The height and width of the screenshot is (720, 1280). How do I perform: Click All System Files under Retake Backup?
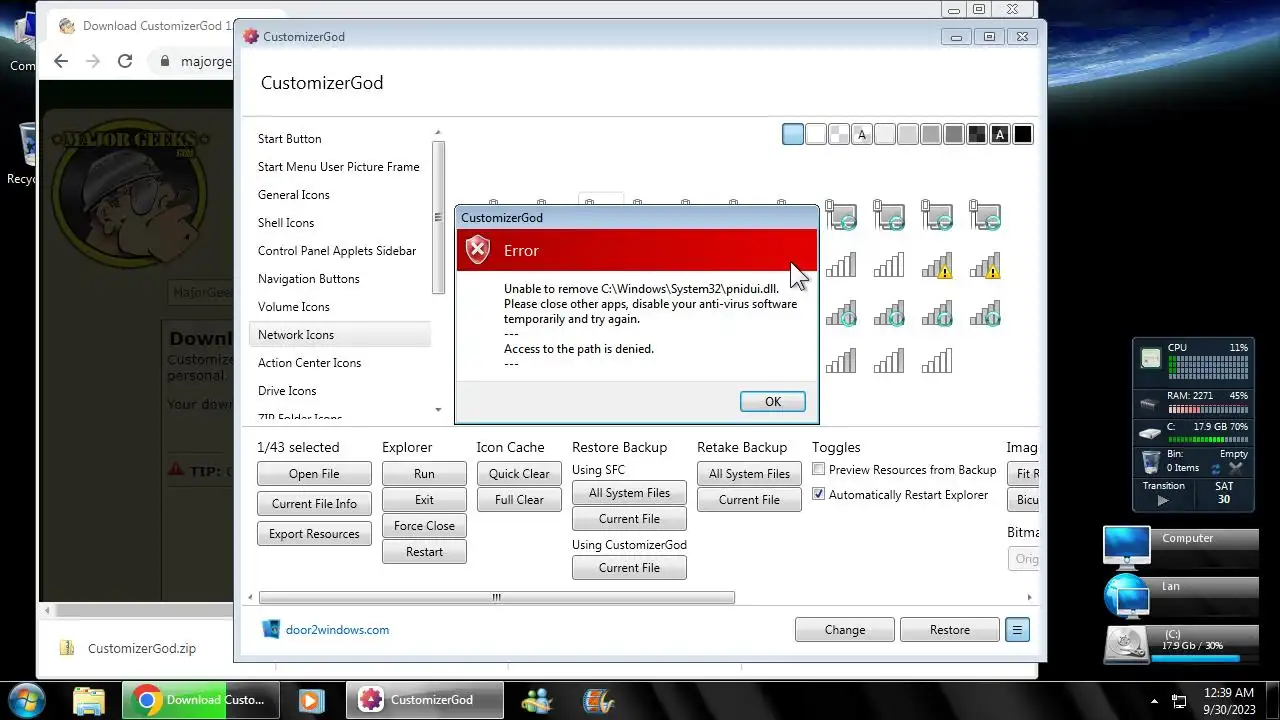click(x=749, y=474)
